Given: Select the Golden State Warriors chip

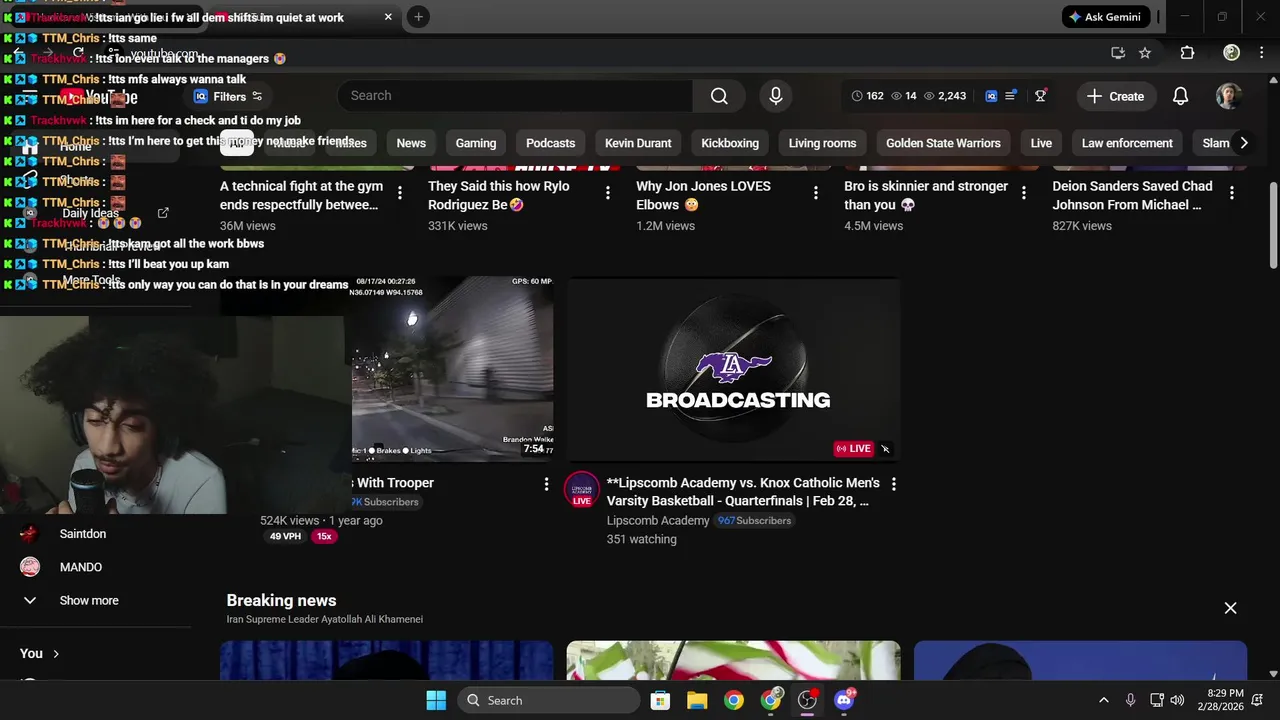Looking at the screenshot, I should (943, 143).
